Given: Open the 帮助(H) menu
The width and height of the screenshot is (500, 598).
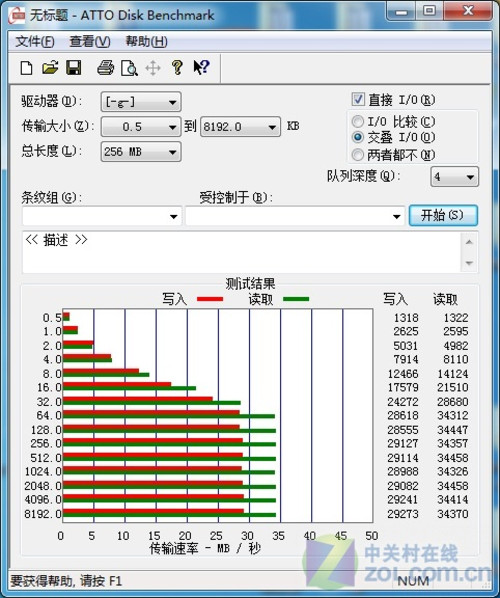Looking at the screenshot, I should [146, 42].
